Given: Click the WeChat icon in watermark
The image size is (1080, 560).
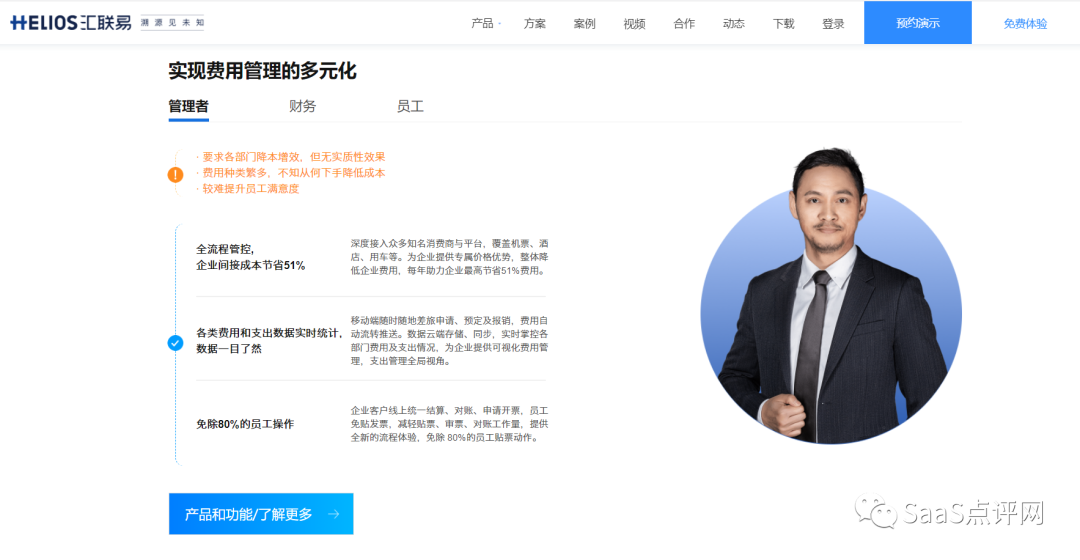Looking at the screenshot, I should [x=875, y=512].
